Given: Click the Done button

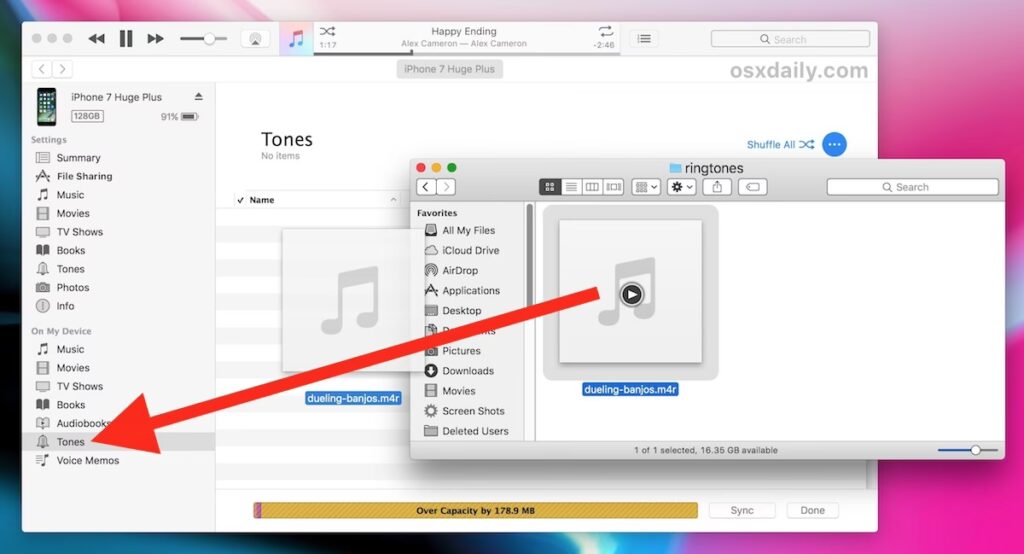Looking at the screenshot, I should 812,510.
